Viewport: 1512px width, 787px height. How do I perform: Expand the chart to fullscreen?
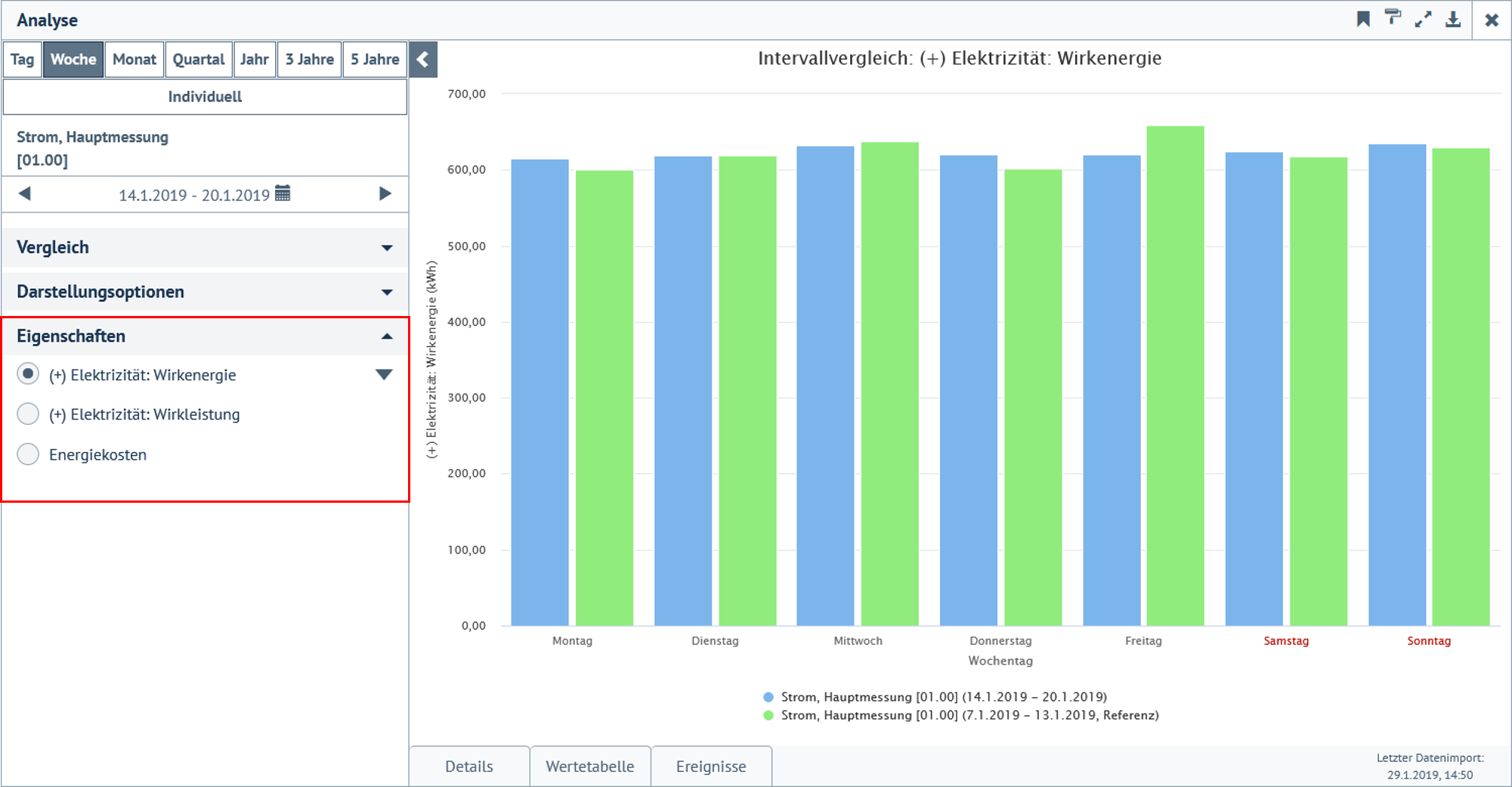coord(1424,19)
